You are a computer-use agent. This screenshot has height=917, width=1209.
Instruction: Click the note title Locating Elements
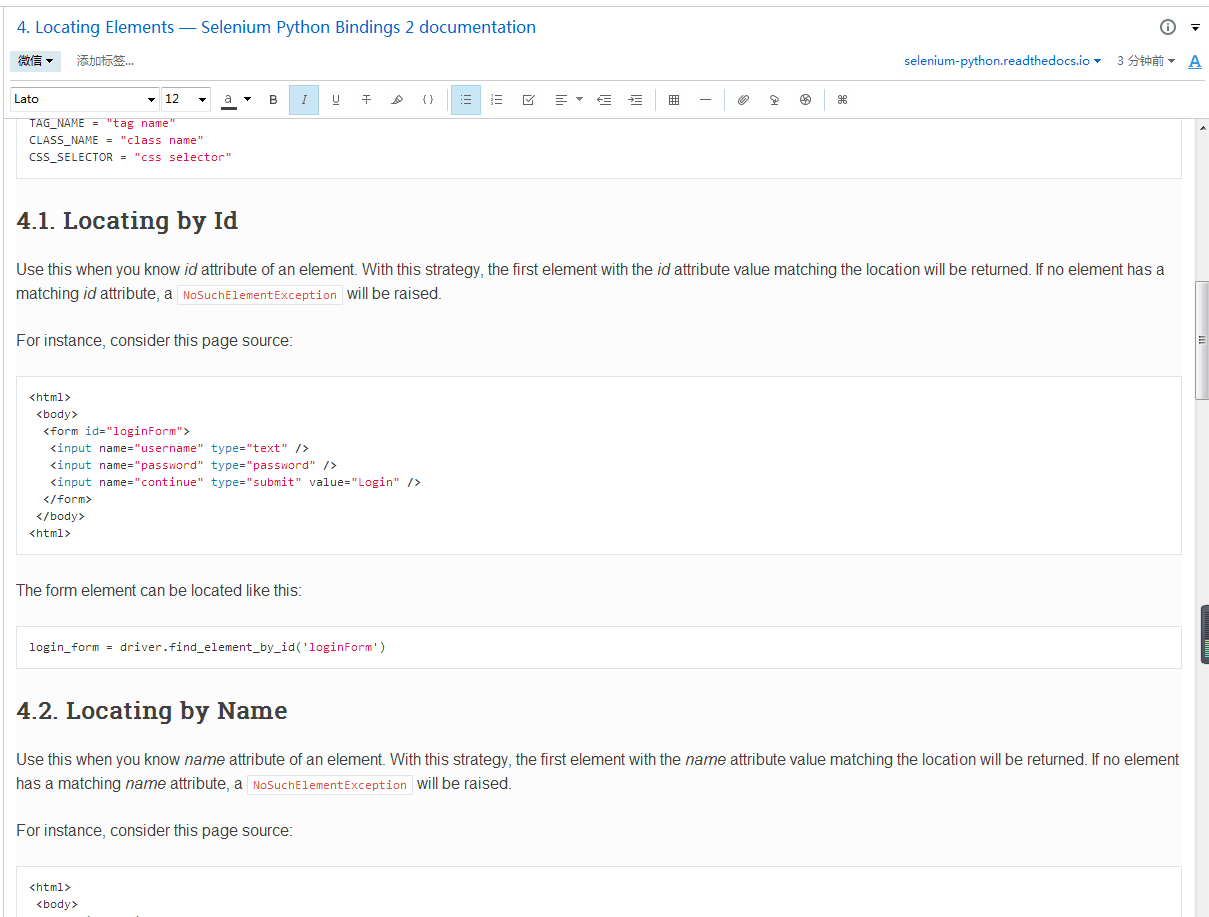[276, 27]
